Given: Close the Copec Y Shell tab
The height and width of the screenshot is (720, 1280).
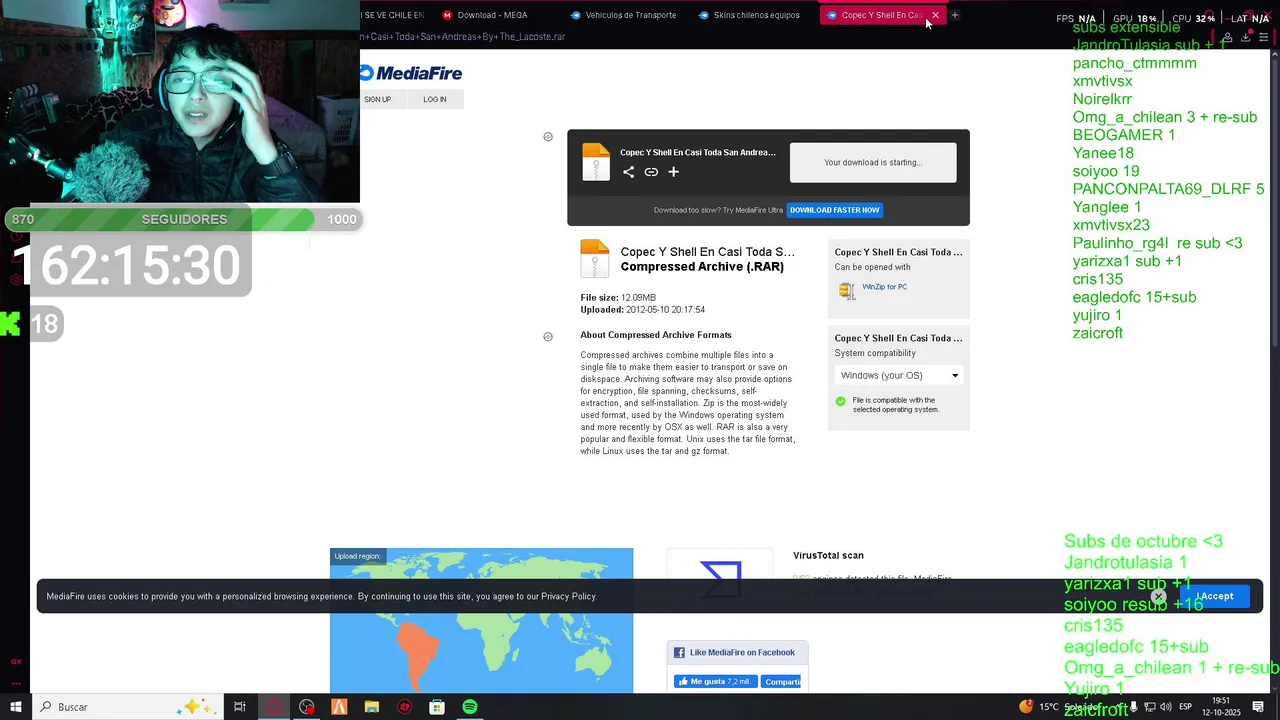Looking at the screenshot, I should click(x=935, y=15).
